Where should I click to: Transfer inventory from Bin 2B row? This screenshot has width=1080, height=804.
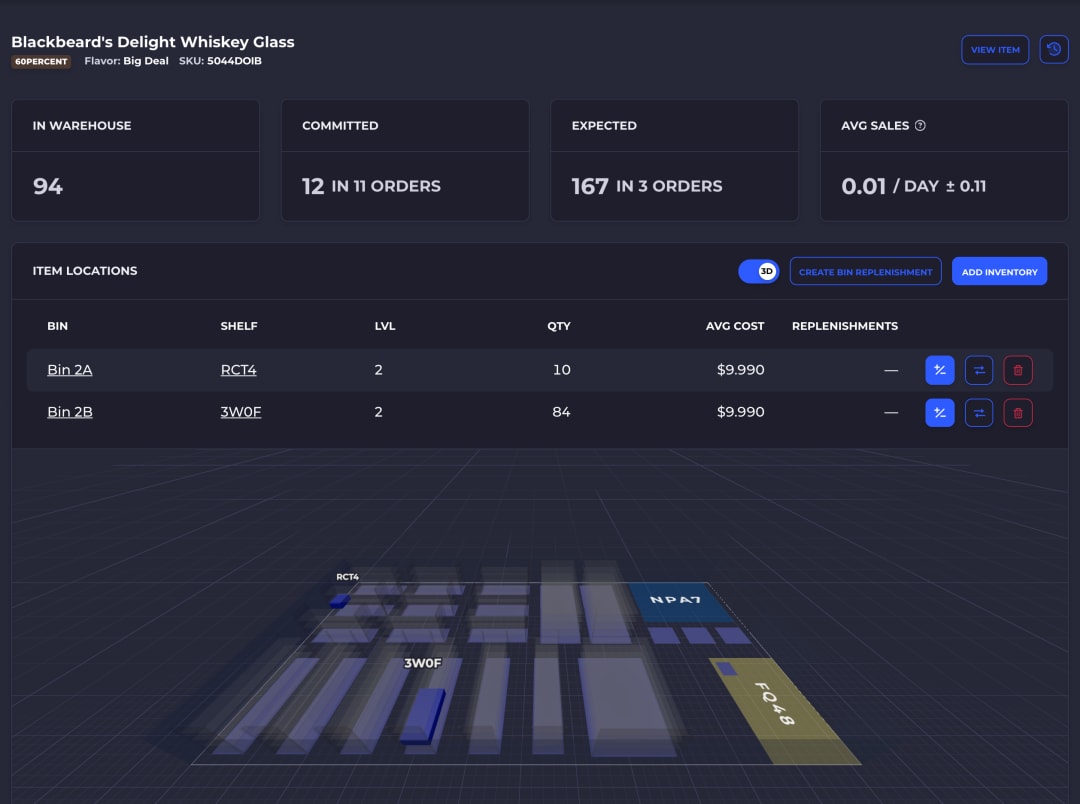click(979, 413)
